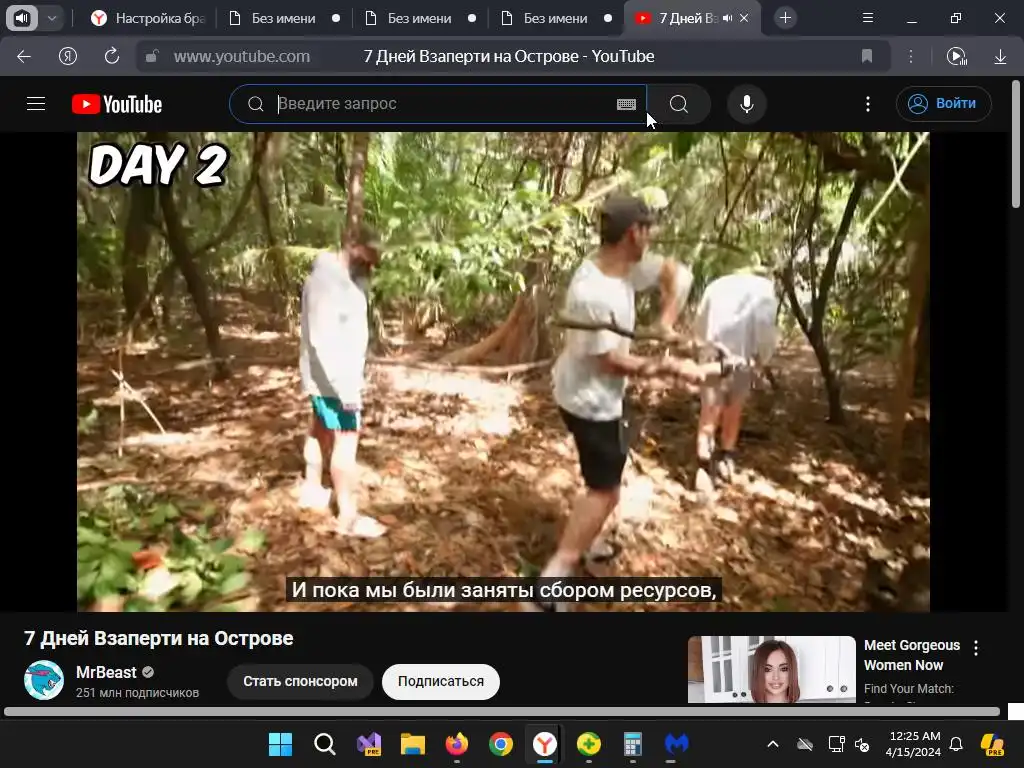Open Calculator from taskbar

[x=633, y=744]
